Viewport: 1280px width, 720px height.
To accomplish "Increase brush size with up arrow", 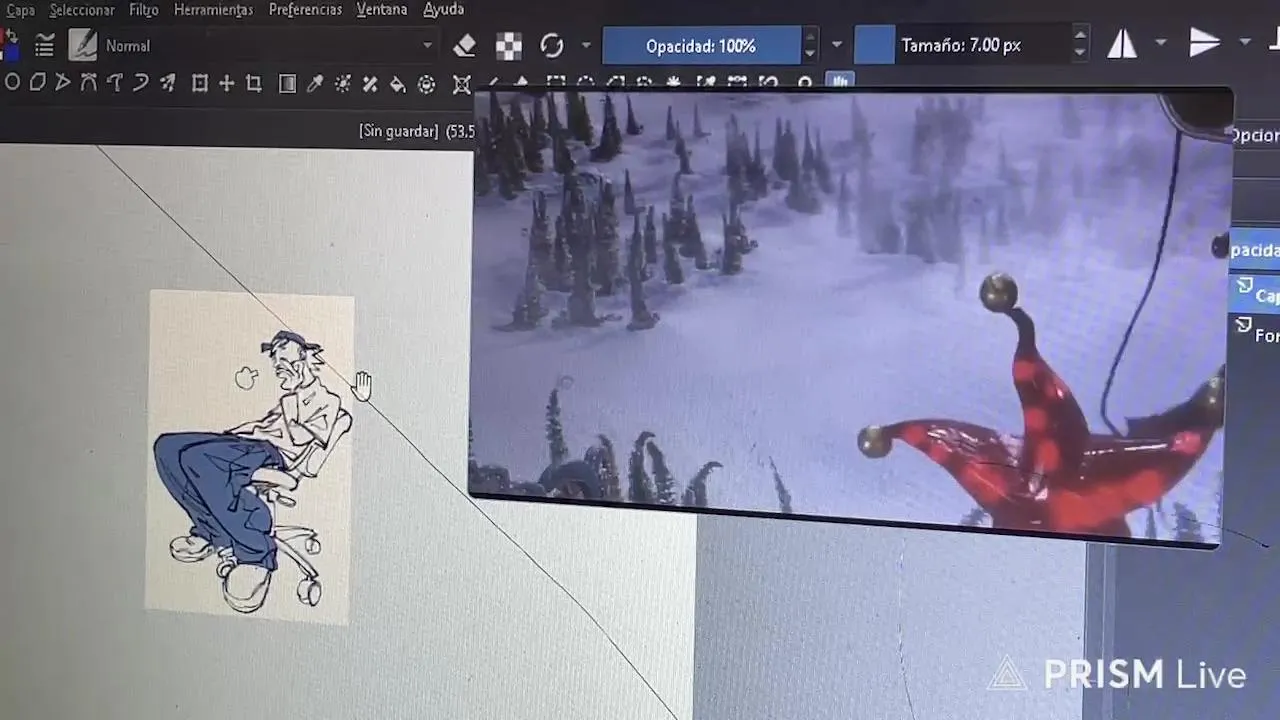I will 1080,35.
